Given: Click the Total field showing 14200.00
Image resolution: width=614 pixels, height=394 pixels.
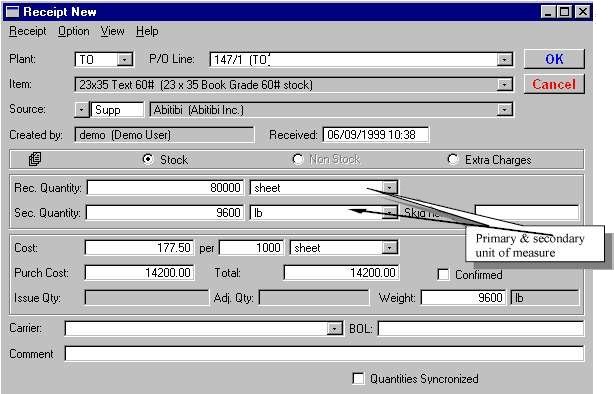Looking at the screenshot, I should pyautogui.click(x=341, y=273).
